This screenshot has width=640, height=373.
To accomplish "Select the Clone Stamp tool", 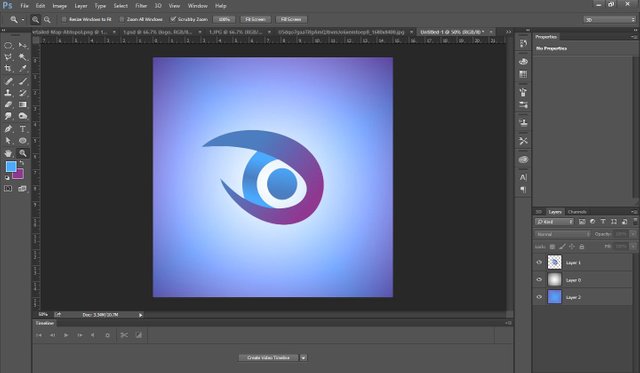I will click(x=8, y=93).
